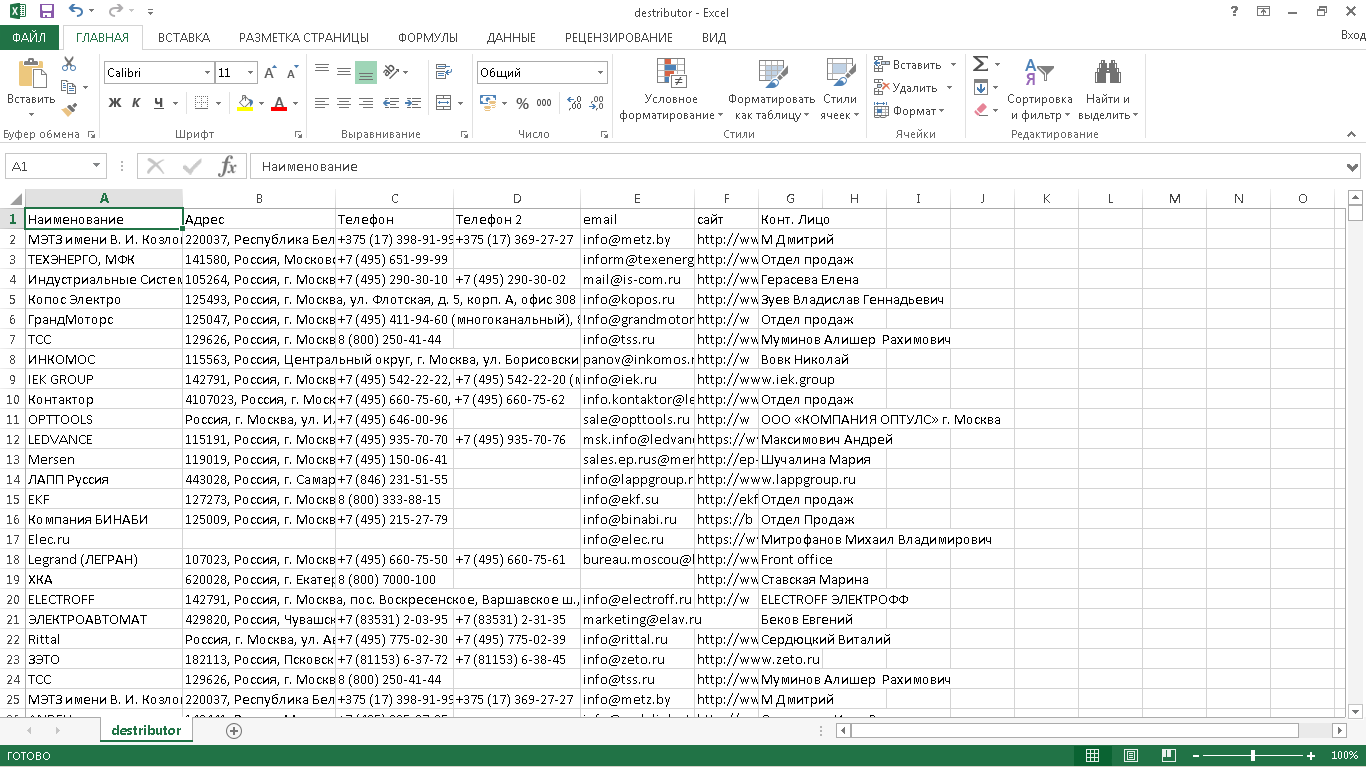Click the borders icon
1366x768 pixels.
point(202,103)
